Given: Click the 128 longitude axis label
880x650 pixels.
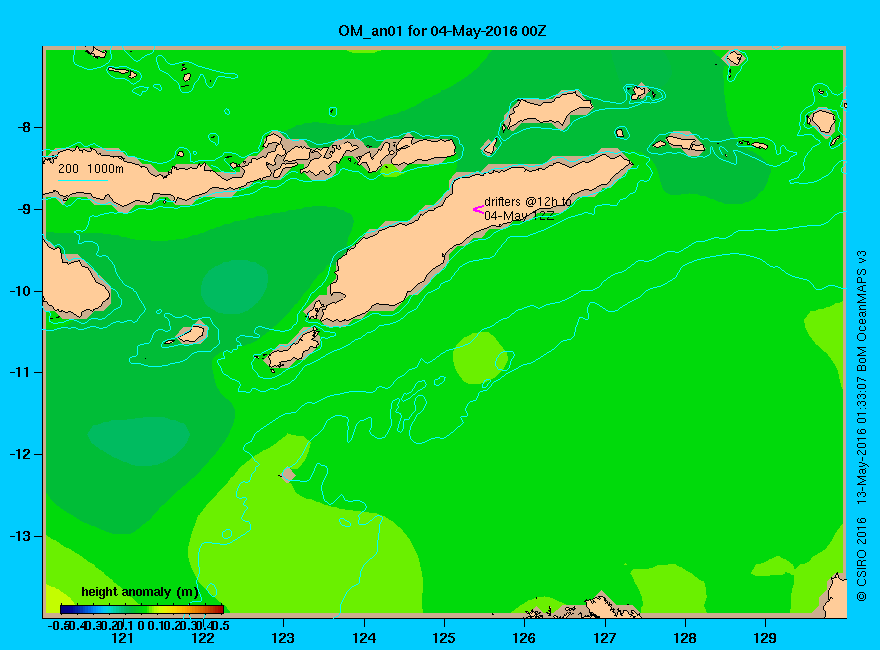Looking at the screenshot, I should tap(685, 638).
